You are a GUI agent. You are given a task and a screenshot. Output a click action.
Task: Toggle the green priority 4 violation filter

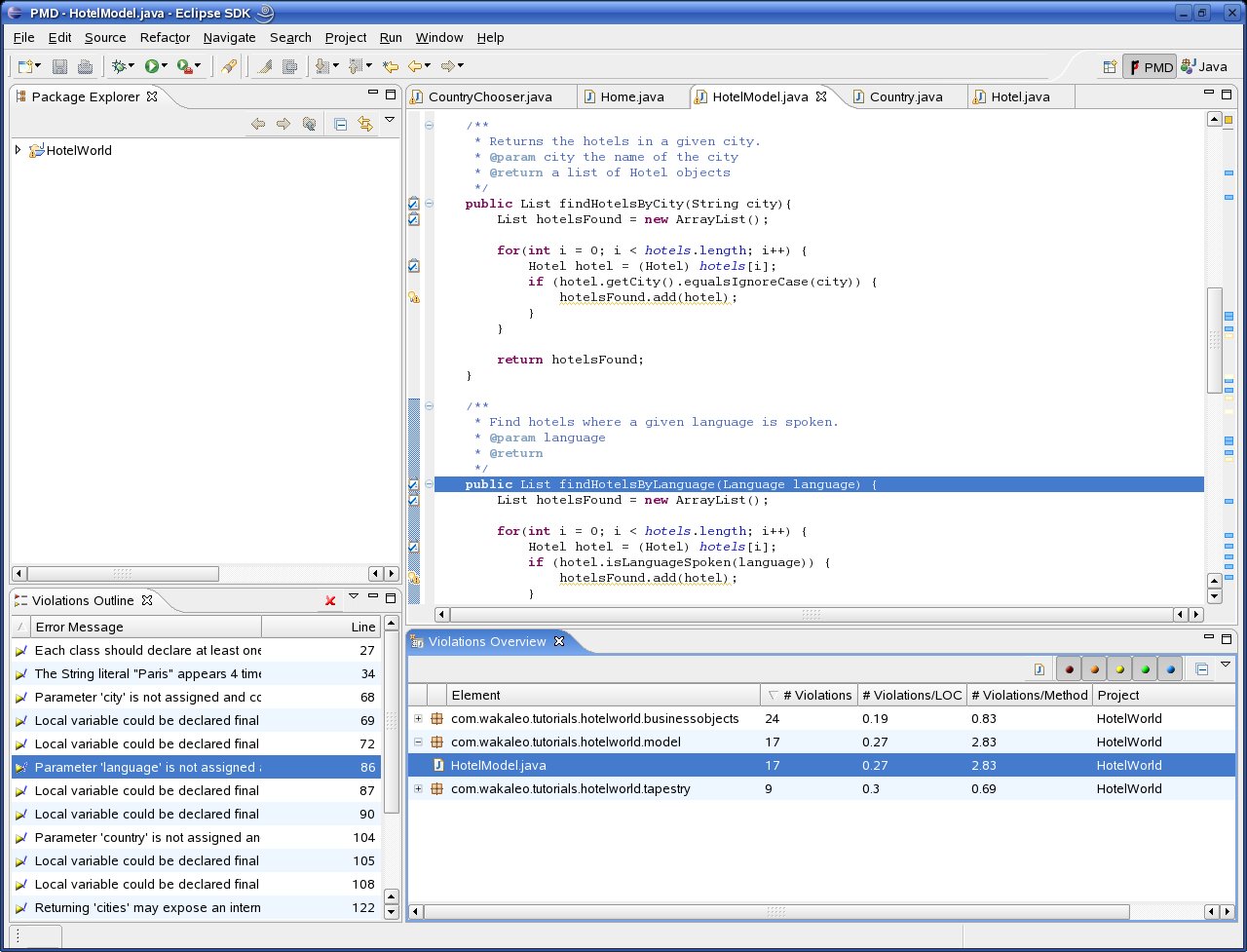point(1145,669)
